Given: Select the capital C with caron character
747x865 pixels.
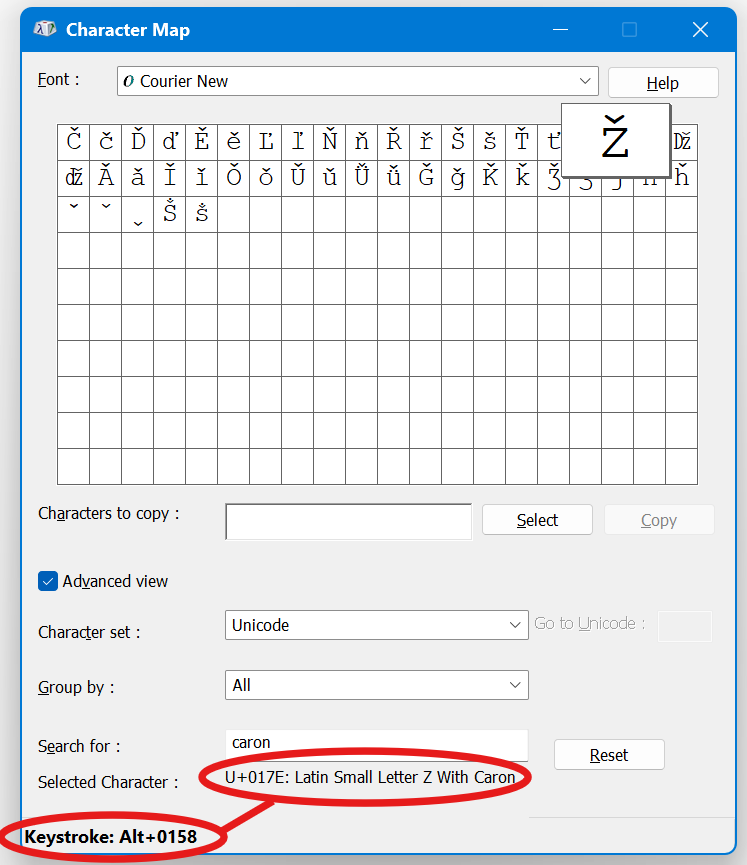Looking at the screenshot, I should pos(74,142).
